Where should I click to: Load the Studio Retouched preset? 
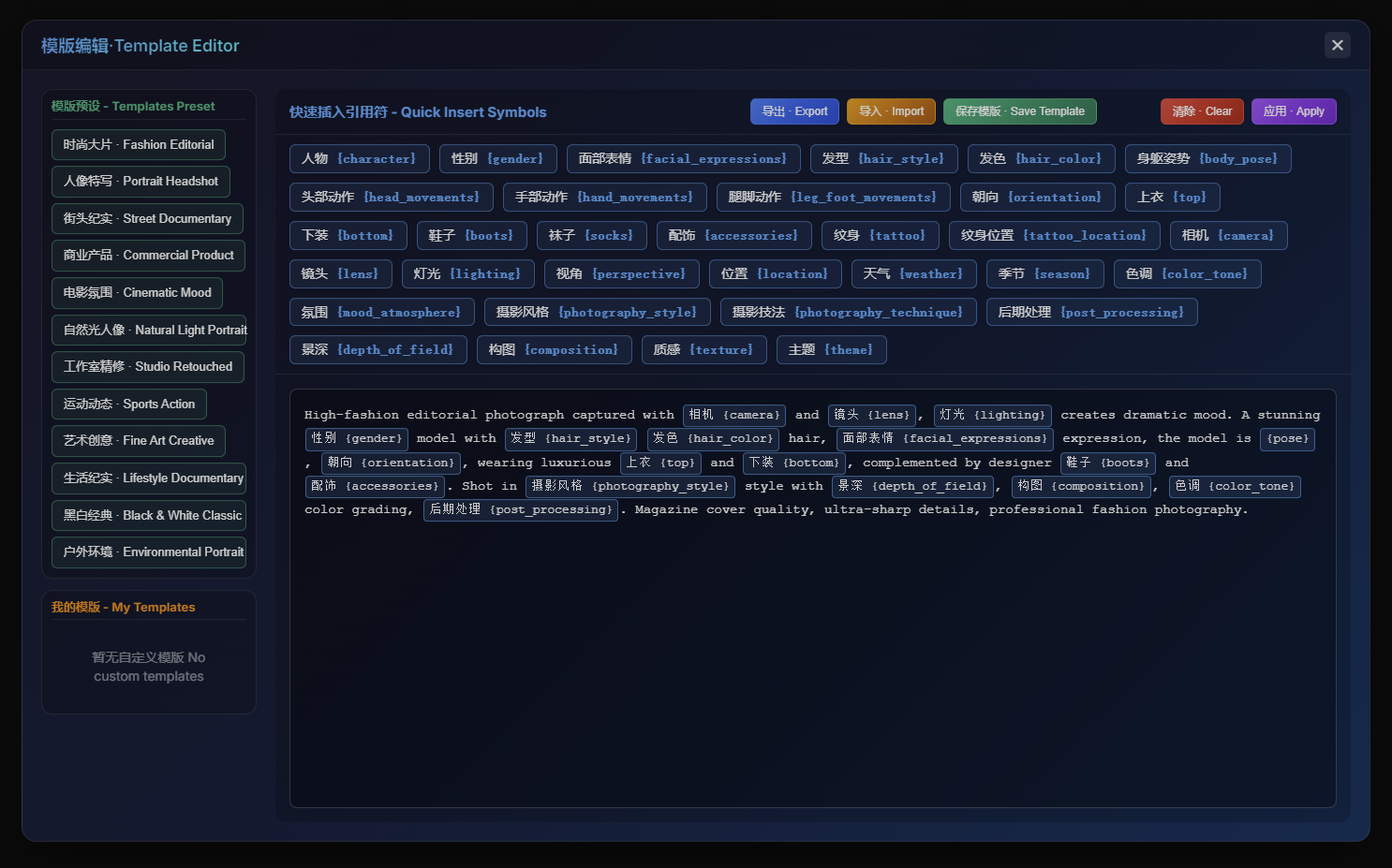click(148, 367)
